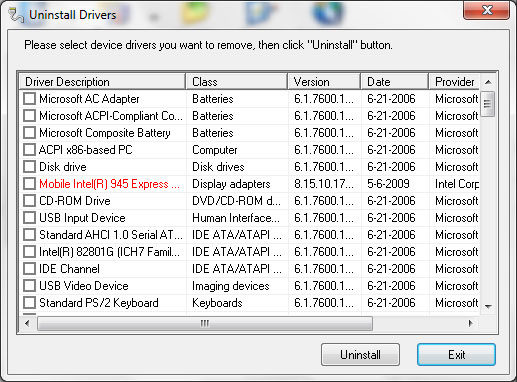Check the Microsoft Composite Battery checkbox
This screenshot has height=382, width=517.
tap(29, 133)
